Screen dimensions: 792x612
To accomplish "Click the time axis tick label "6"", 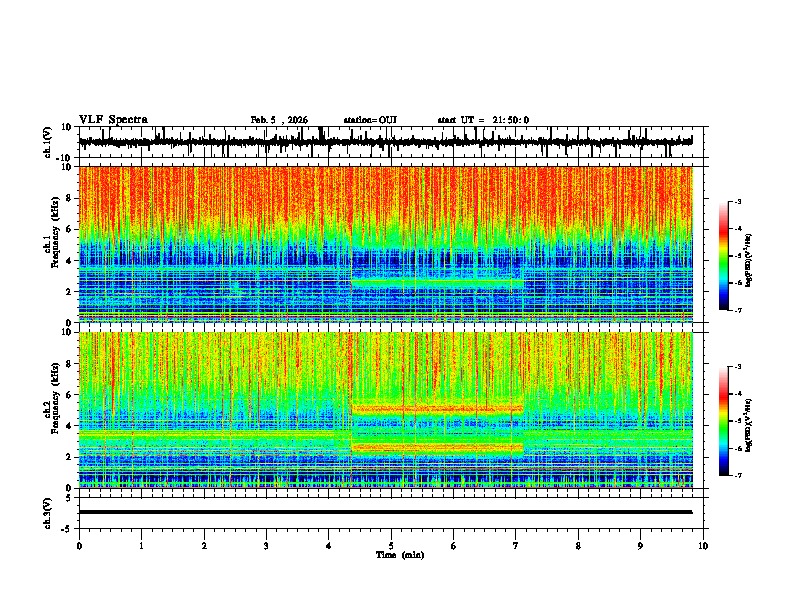I will [454, 546].
